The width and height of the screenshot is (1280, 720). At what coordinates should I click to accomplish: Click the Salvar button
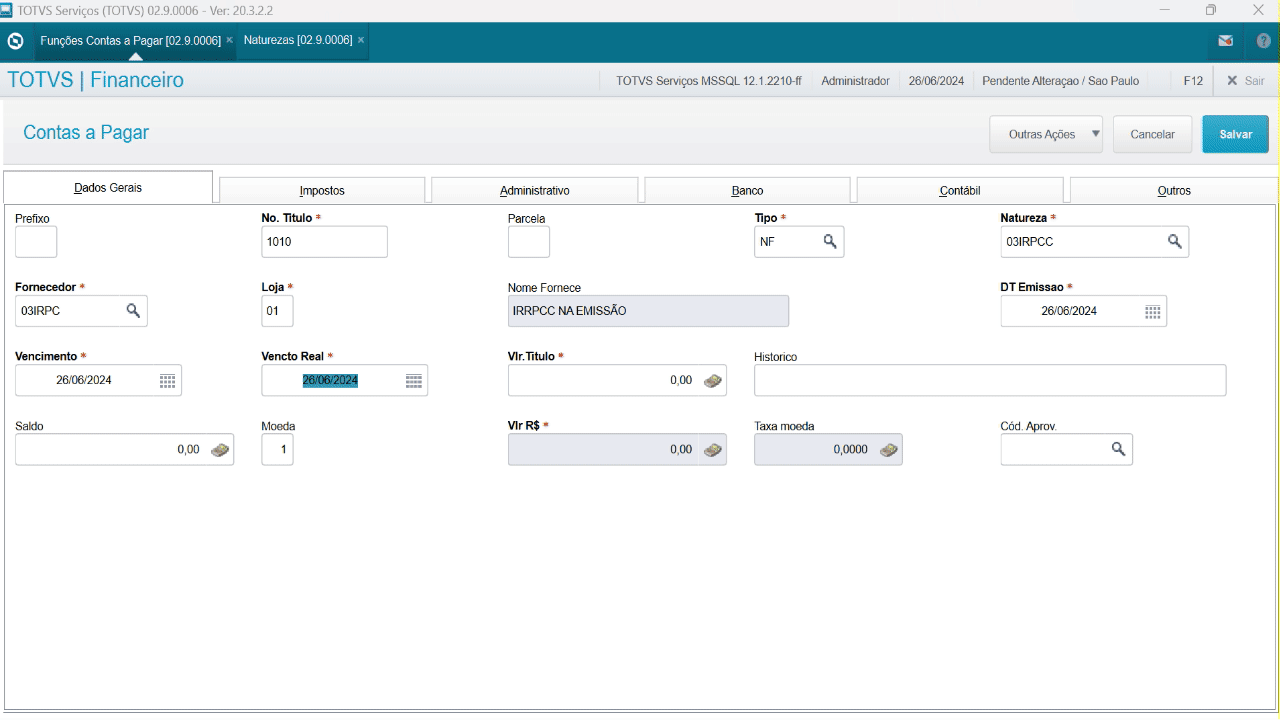click(1236, 134)
